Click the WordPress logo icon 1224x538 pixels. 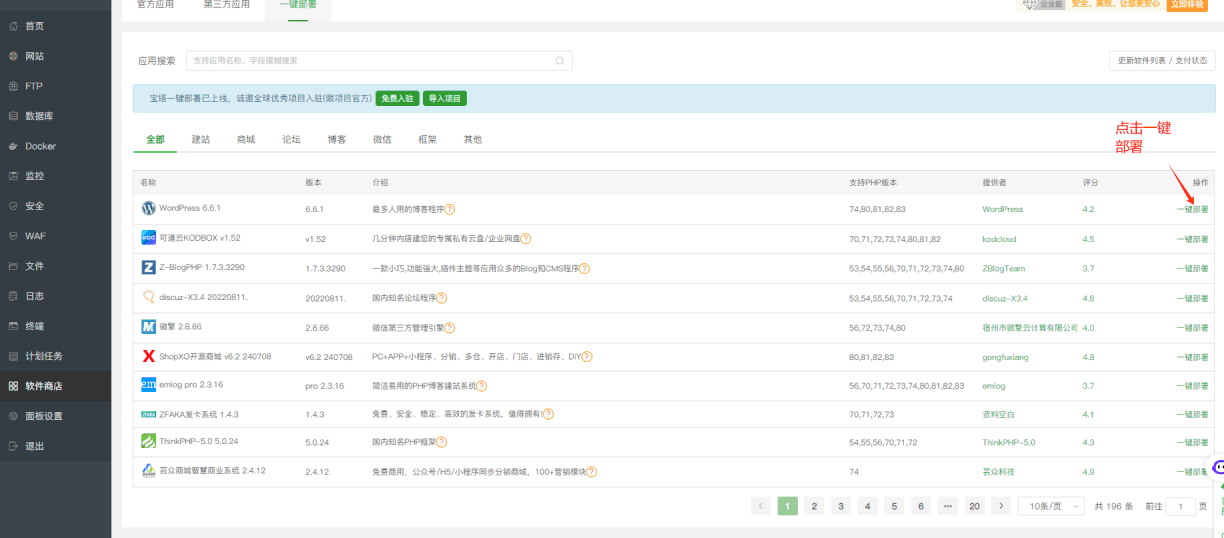[149, 209]
